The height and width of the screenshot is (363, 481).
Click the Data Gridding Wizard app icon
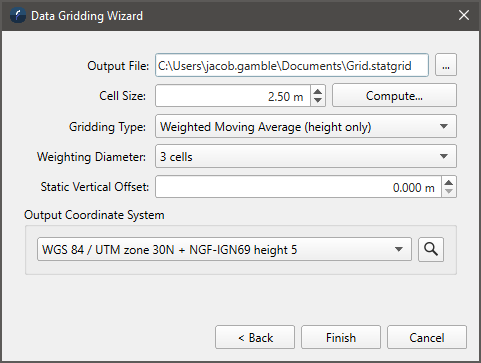point(18,15)
